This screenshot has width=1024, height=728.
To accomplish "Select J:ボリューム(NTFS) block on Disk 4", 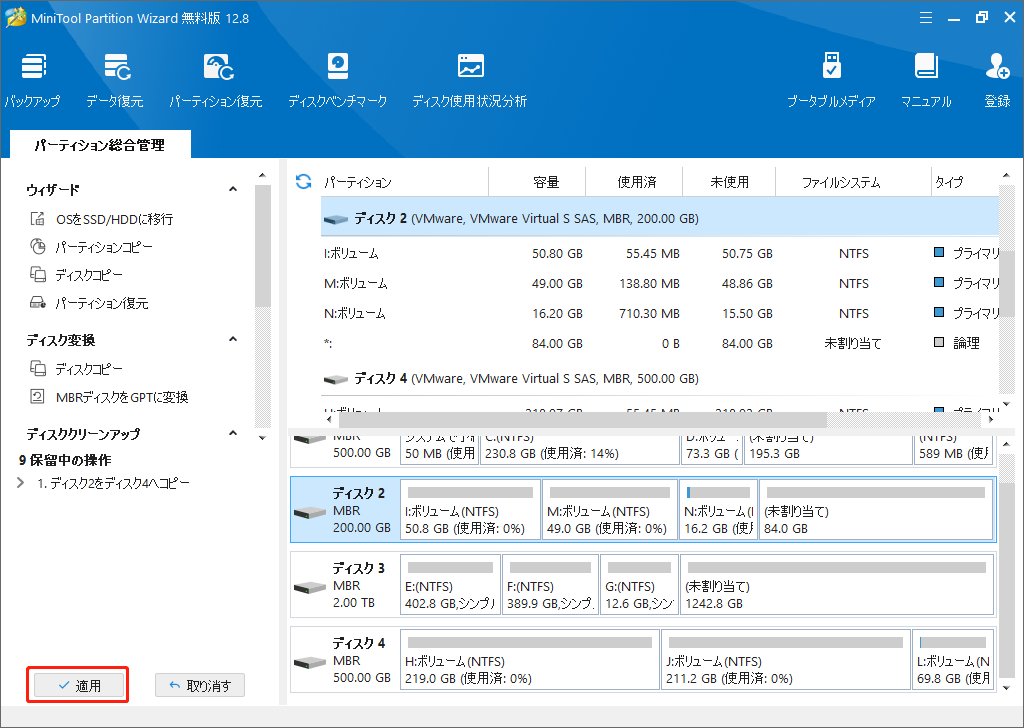I will 786,659.
